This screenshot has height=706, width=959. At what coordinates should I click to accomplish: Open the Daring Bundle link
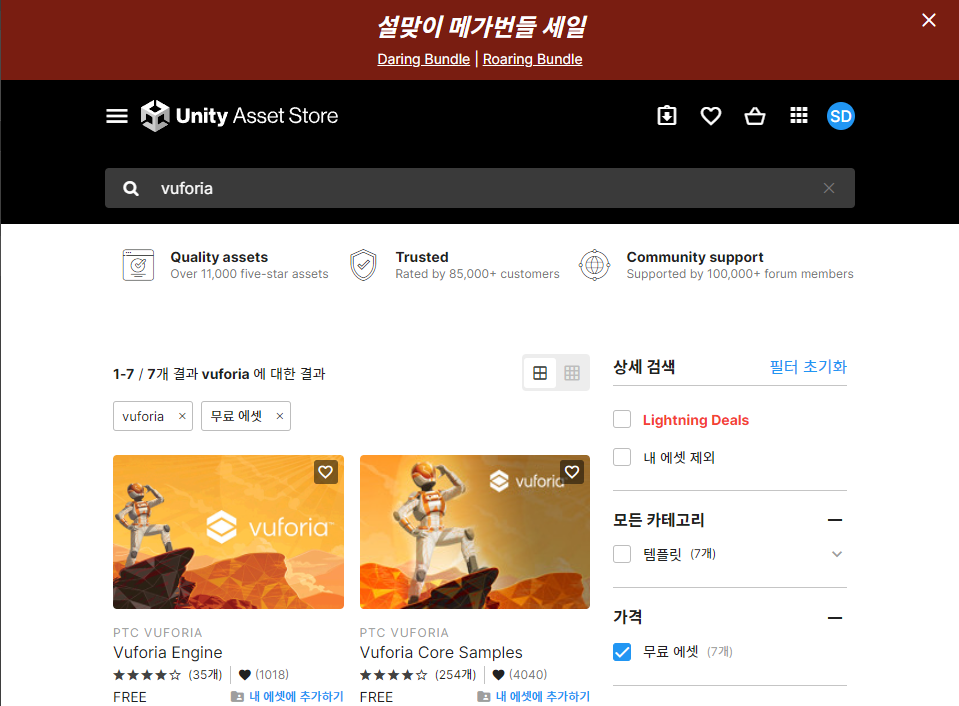point(423,59)
